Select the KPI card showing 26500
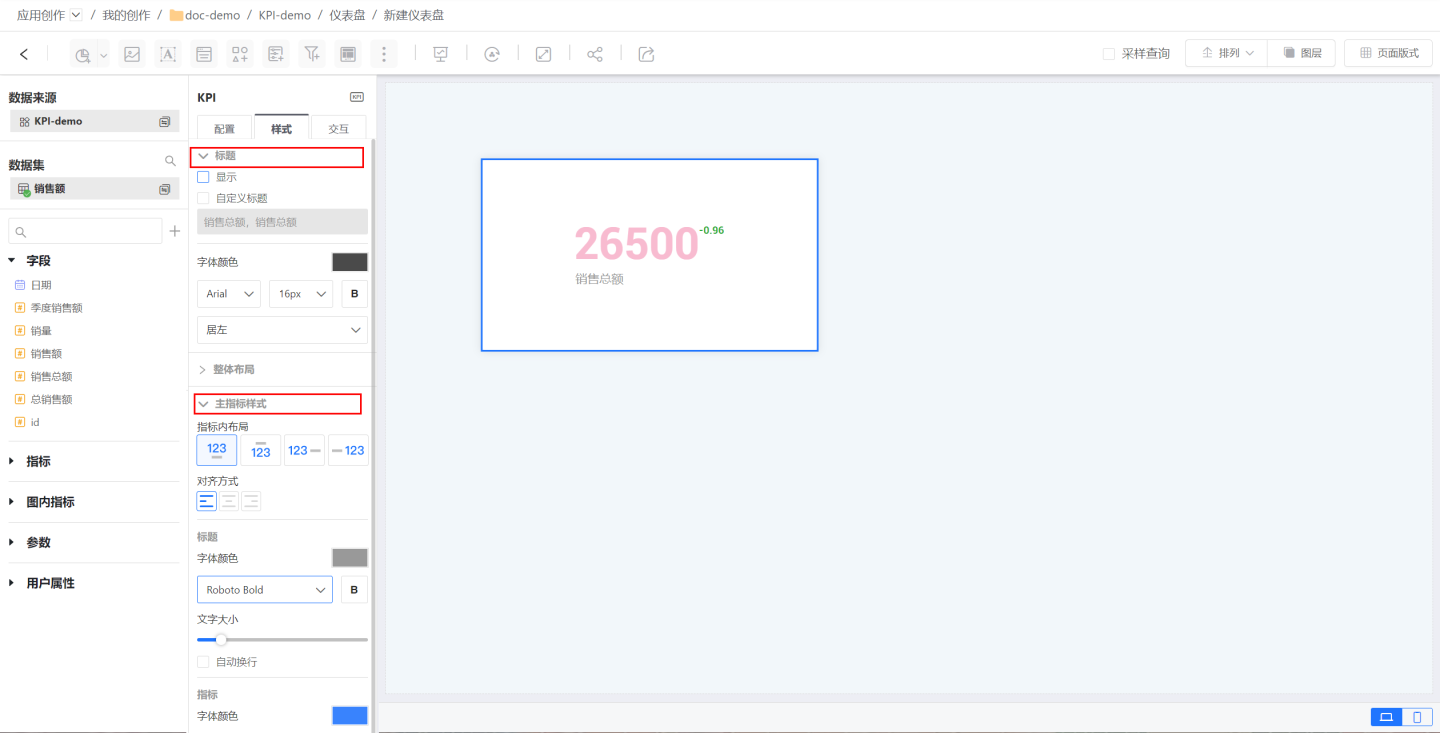This screenshot has width=1440, height=733. (649, 255)
